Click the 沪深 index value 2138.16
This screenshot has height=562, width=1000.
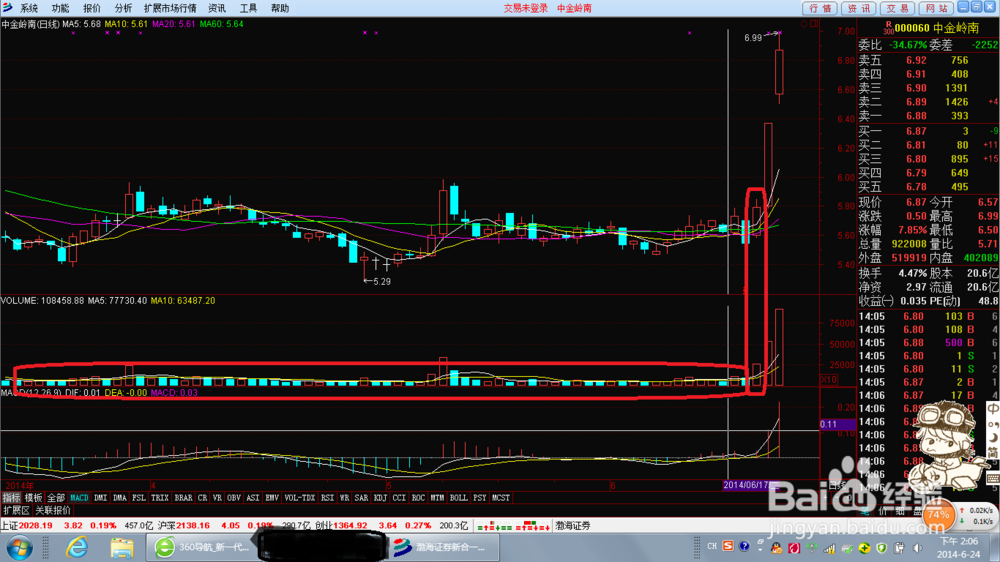[193, 526]
